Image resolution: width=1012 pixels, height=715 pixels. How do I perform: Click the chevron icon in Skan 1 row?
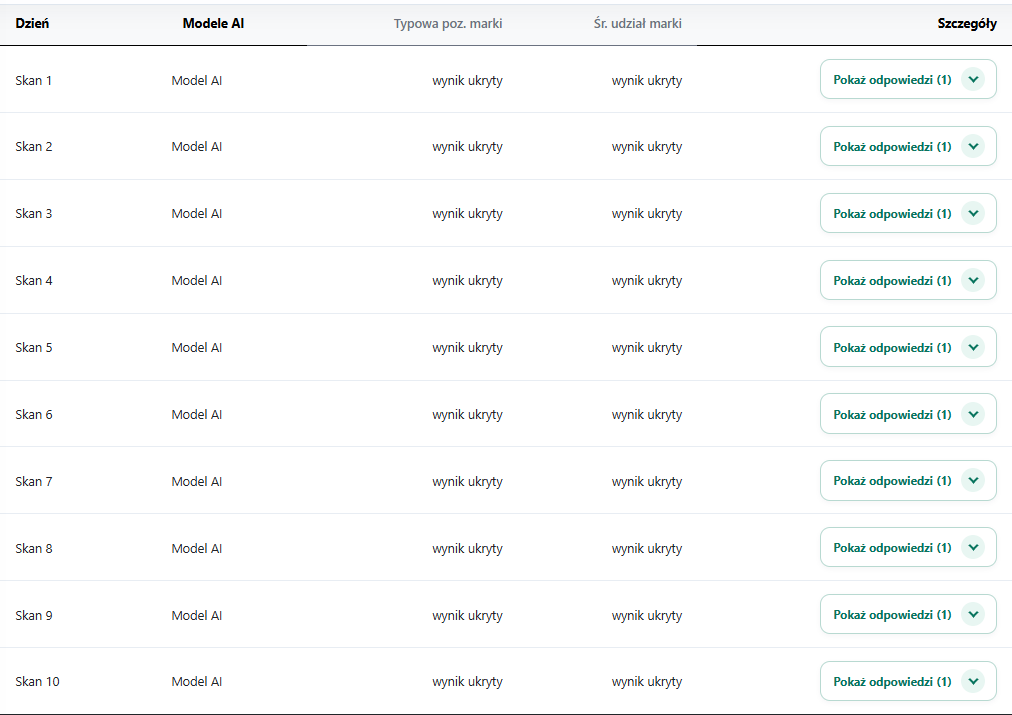pos(973,79)
